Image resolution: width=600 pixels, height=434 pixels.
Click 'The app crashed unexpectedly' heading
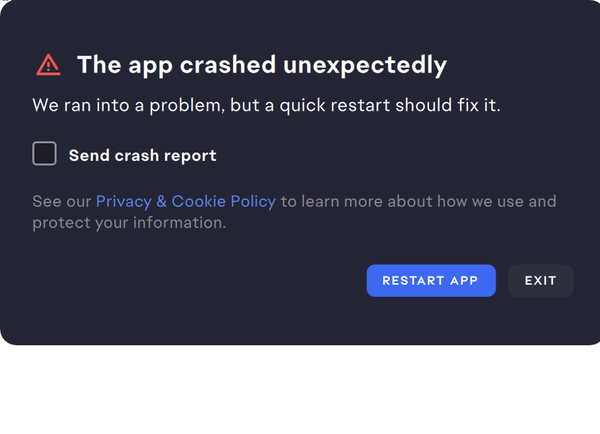pyautogui.click(x=262, y=65)
